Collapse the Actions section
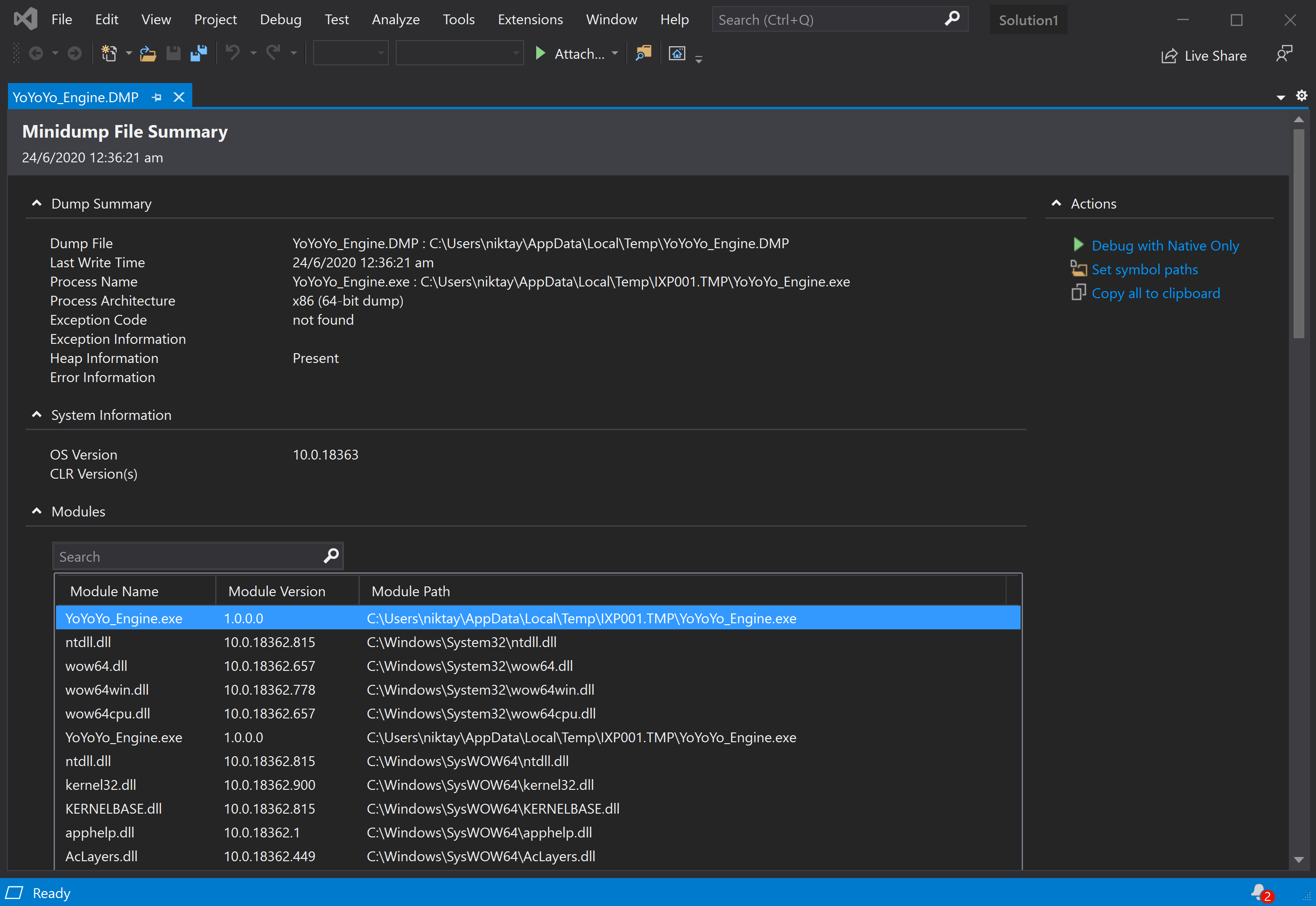The width and height of the screenshot is (1316, 906). point(1056,203)
